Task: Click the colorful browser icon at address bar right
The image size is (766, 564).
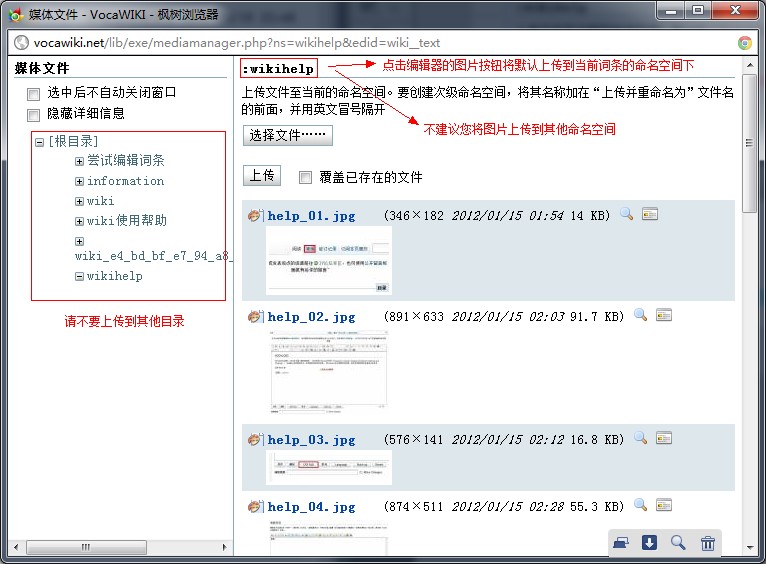Action: pos(745,43)
